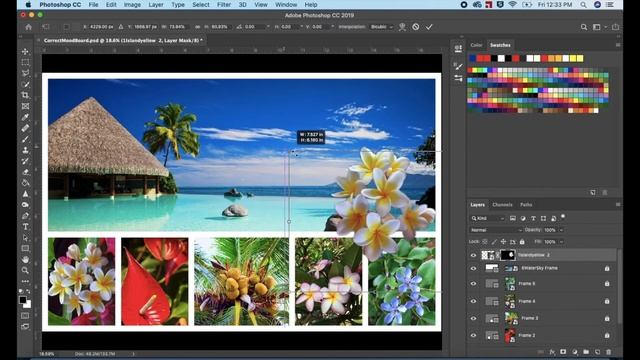Switch to the Color panel tab
Image resolution: width=640 pixels, height=360 pixels.
(x=476, y=45)
